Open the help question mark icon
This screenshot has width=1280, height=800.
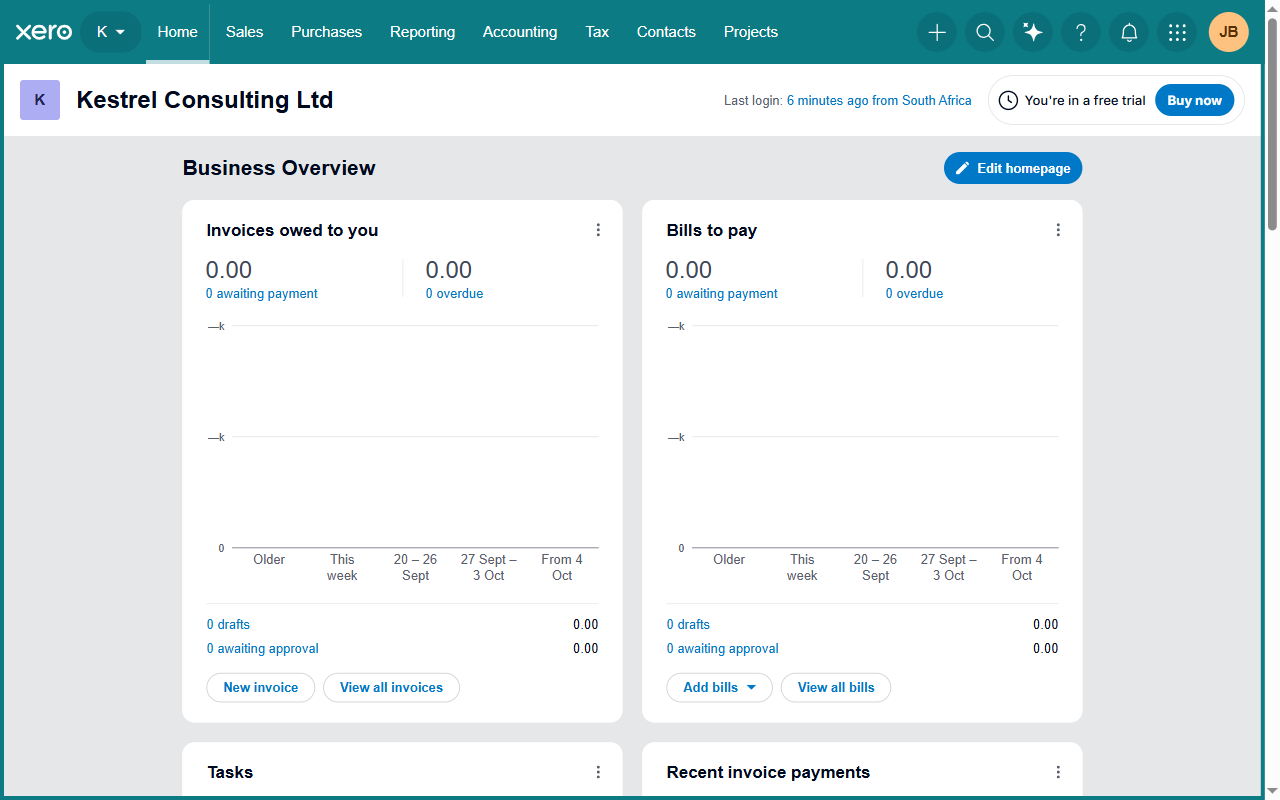coord(1081,32)
